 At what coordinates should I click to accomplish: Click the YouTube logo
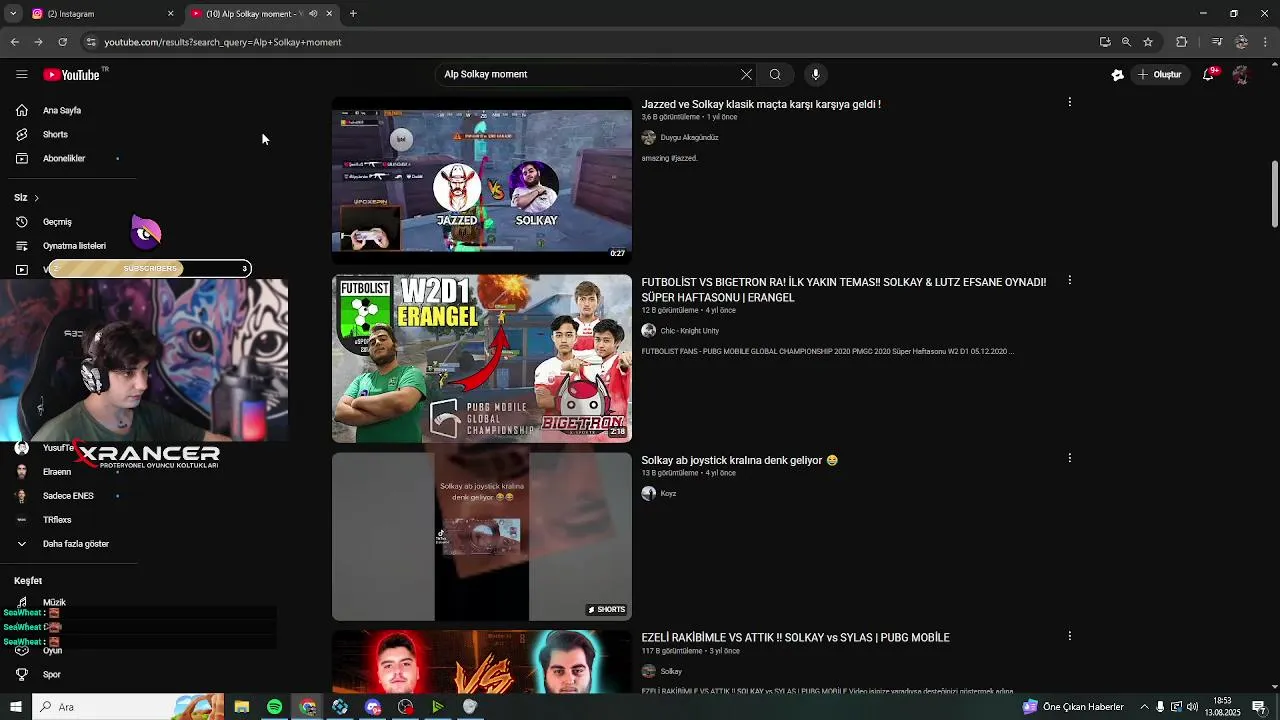[71, 75]
